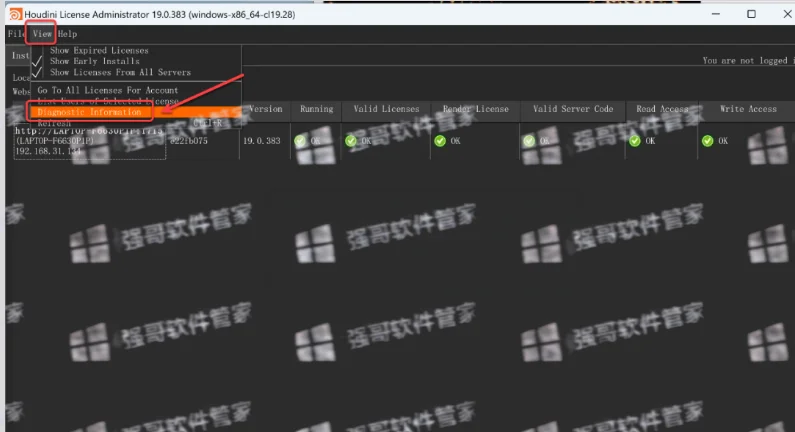The width and height of the screenshot is (795, 432).
Task: Click the version cell 19.0.383
Action: (x=262, y=141)
